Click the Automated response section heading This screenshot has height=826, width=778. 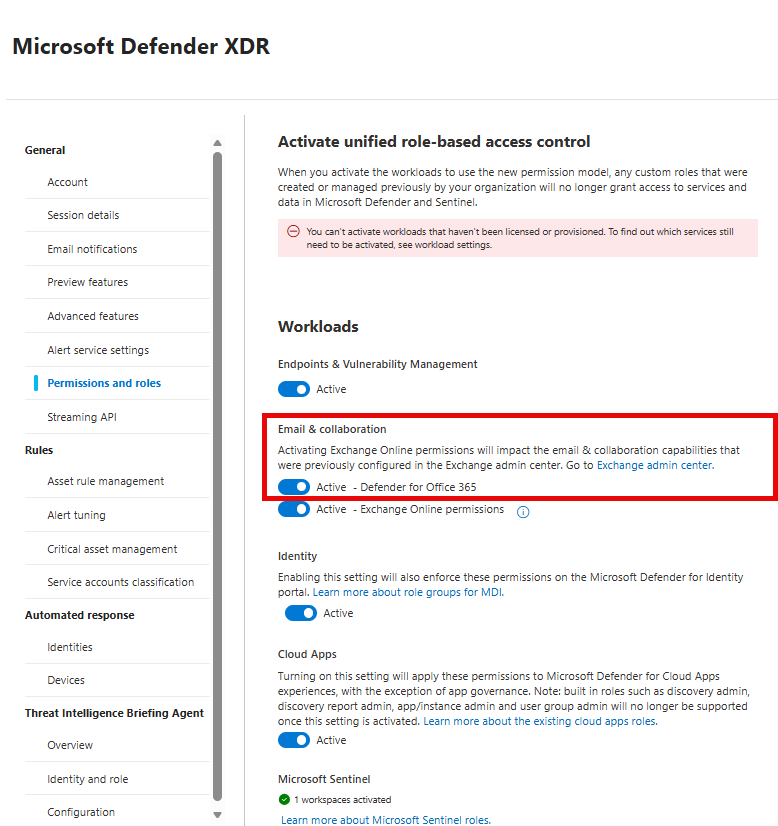[80, 615]
